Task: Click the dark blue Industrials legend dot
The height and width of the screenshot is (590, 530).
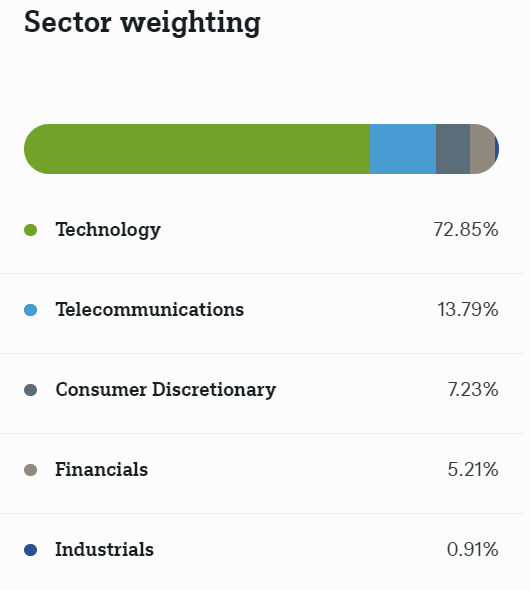Action: tap(30, 550)
